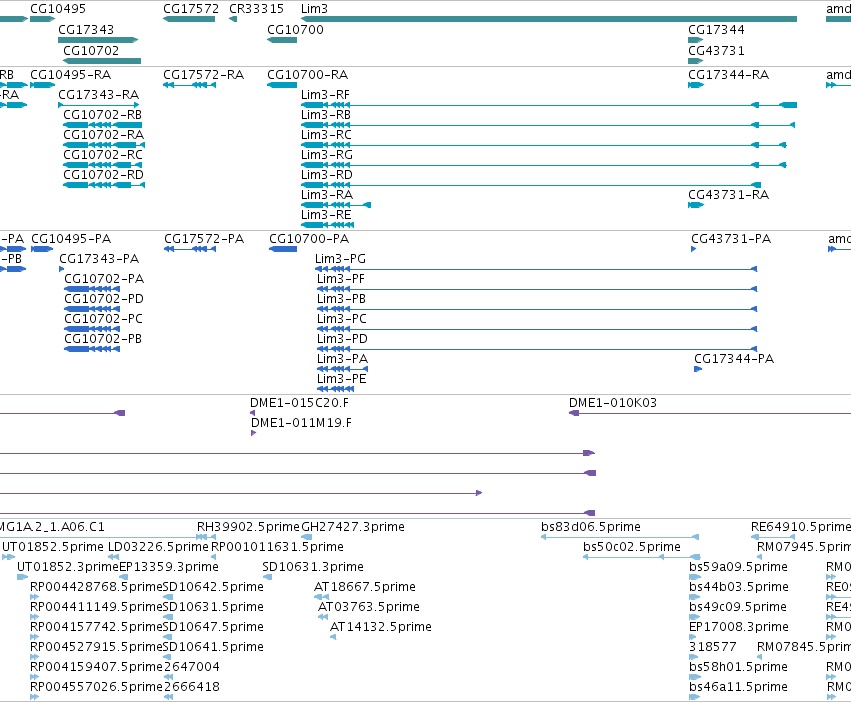Click the bs83d06.5prime EST label

591,527
